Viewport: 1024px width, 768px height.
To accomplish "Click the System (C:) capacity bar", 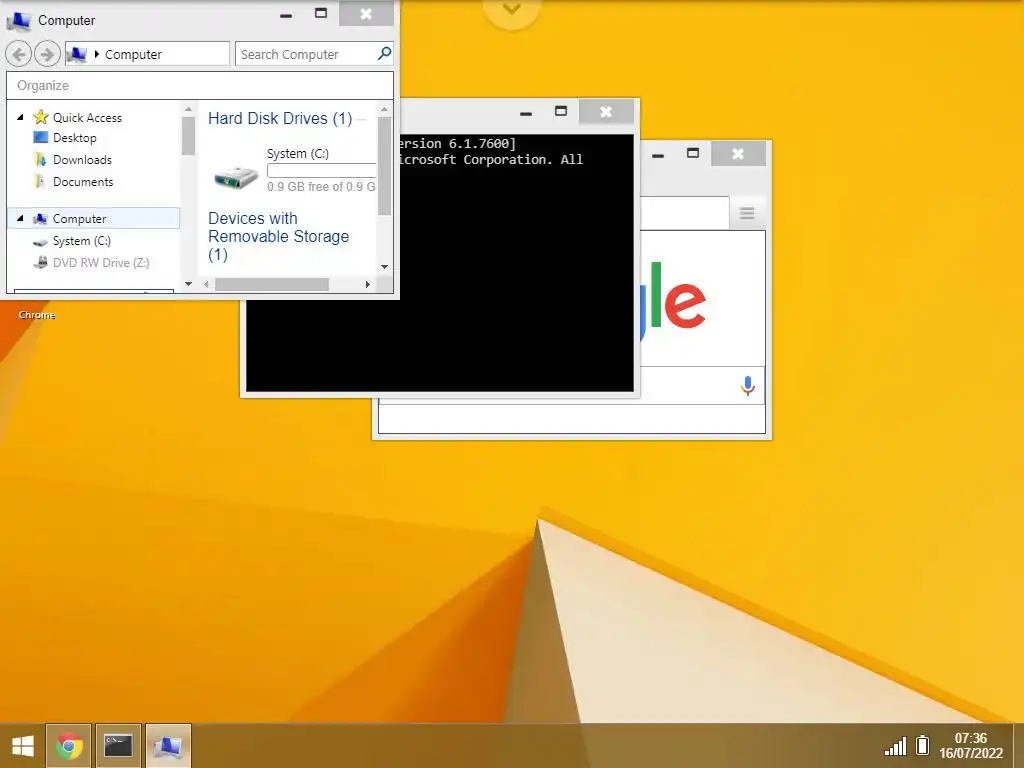I will click(x=321, y=170).
